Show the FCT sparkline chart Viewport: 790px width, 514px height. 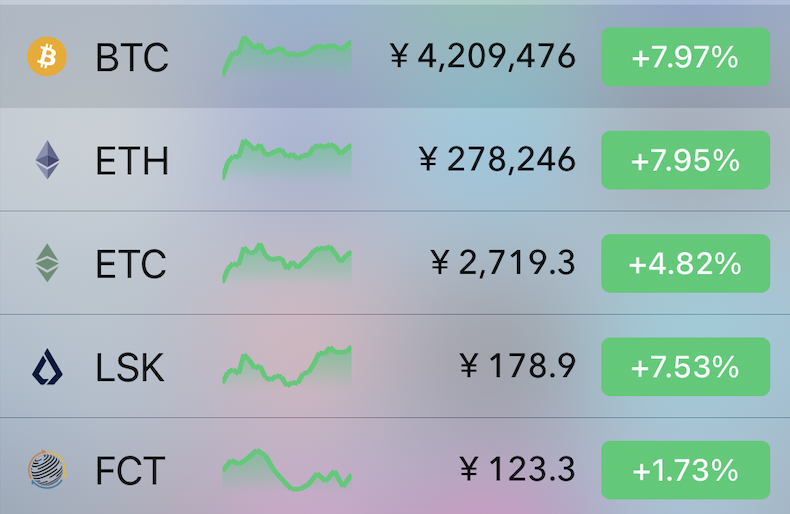click(x=287, y=470)
